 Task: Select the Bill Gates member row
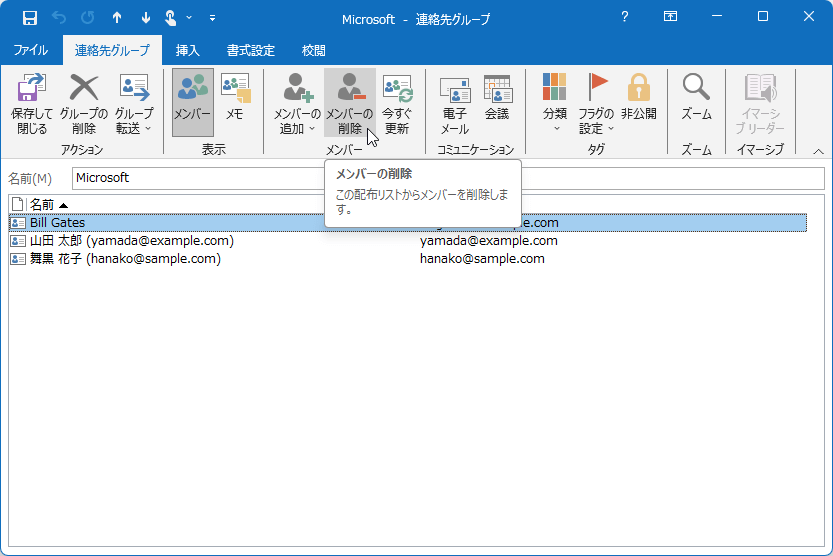point(408,223)
